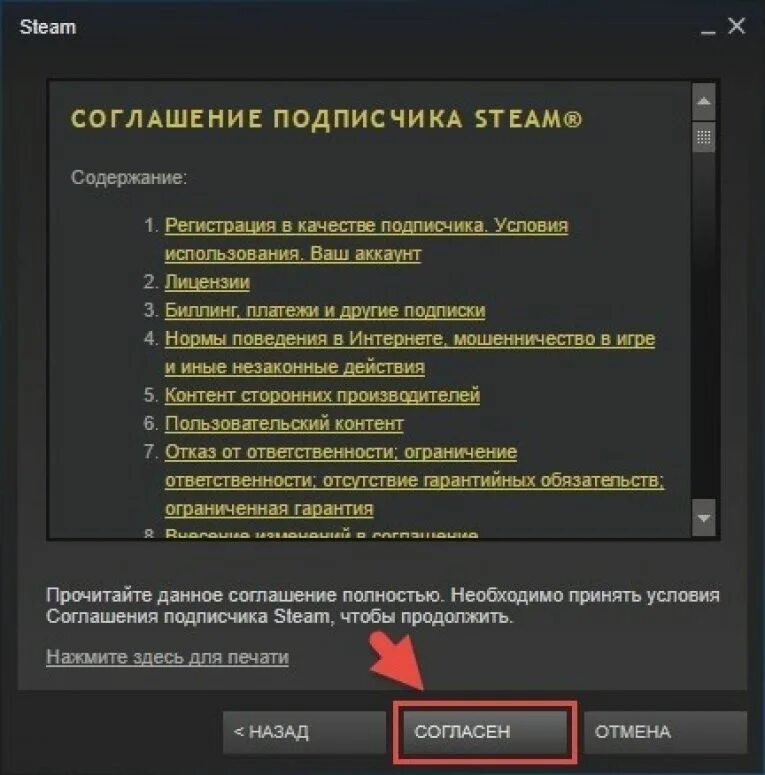This screenshot has width=765, height=775.
Task: Click the ОТМЕНА cancel button
Action: [665, 732]
